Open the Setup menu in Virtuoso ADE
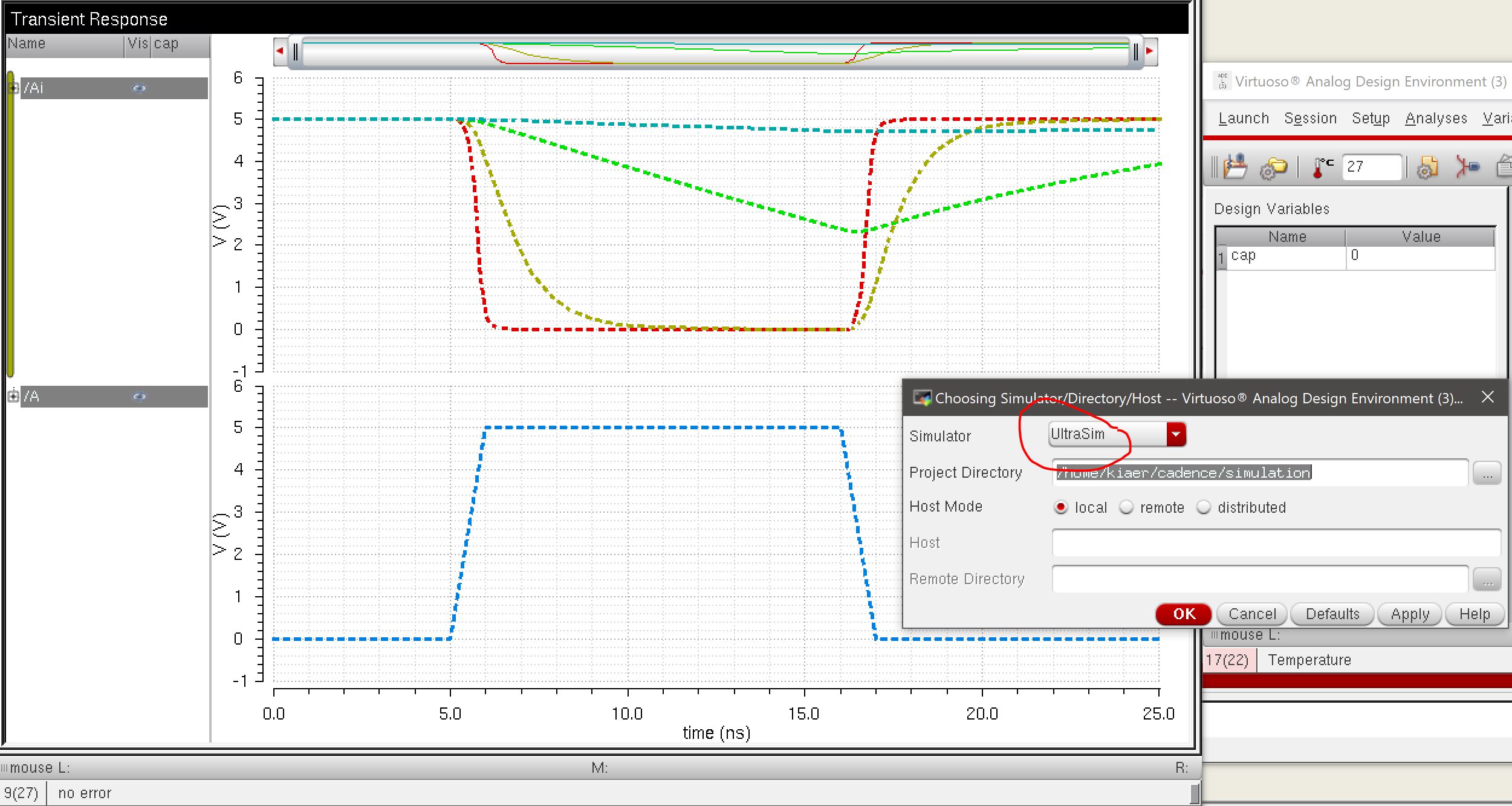Image resolution: width=1512 pixels, height=806 pixels. [x=1371, y=118]
